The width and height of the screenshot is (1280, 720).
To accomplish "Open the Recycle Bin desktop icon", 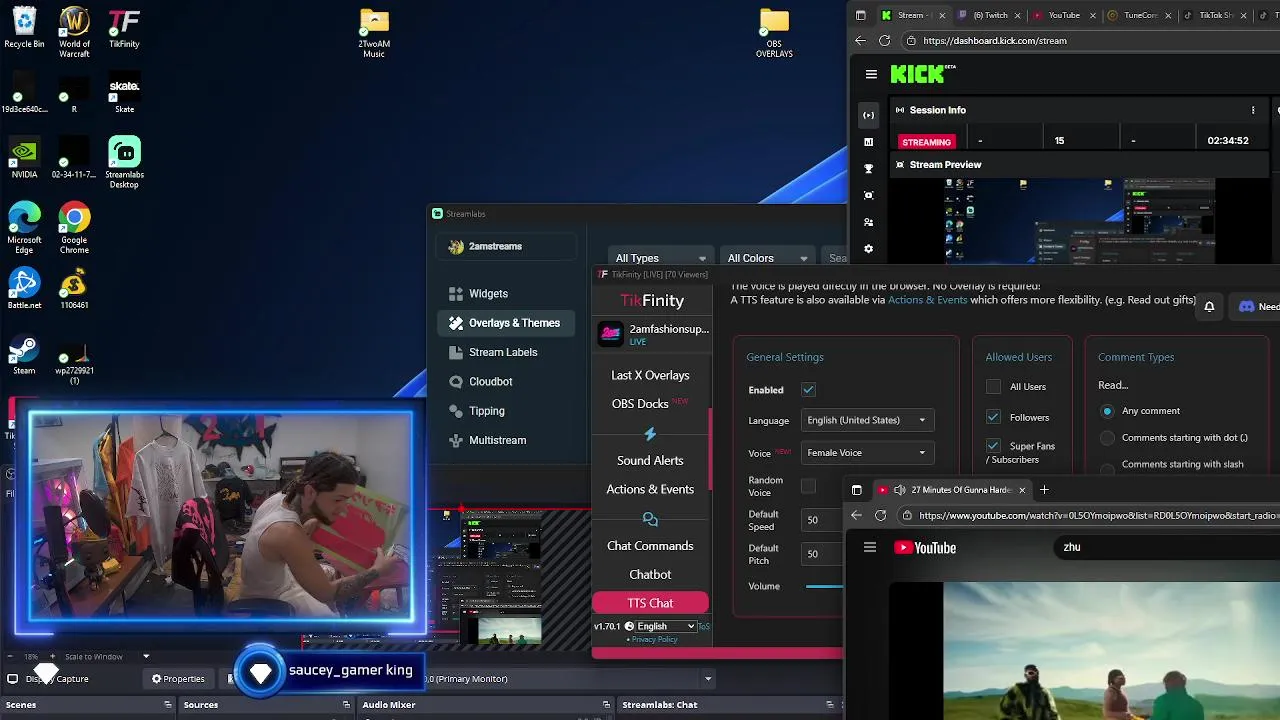I will point(24,27).
